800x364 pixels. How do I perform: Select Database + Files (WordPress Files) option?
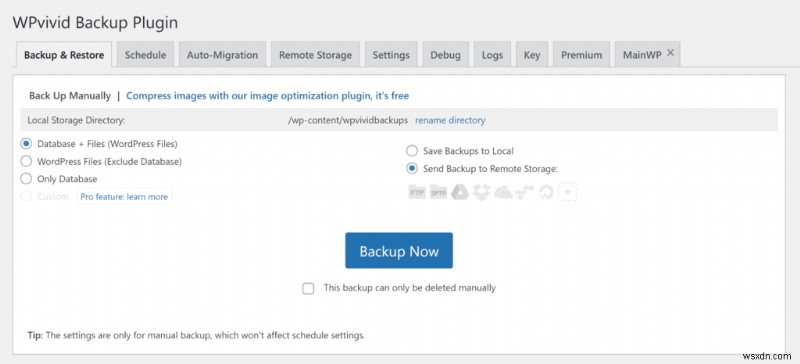[x=26, y=144]
